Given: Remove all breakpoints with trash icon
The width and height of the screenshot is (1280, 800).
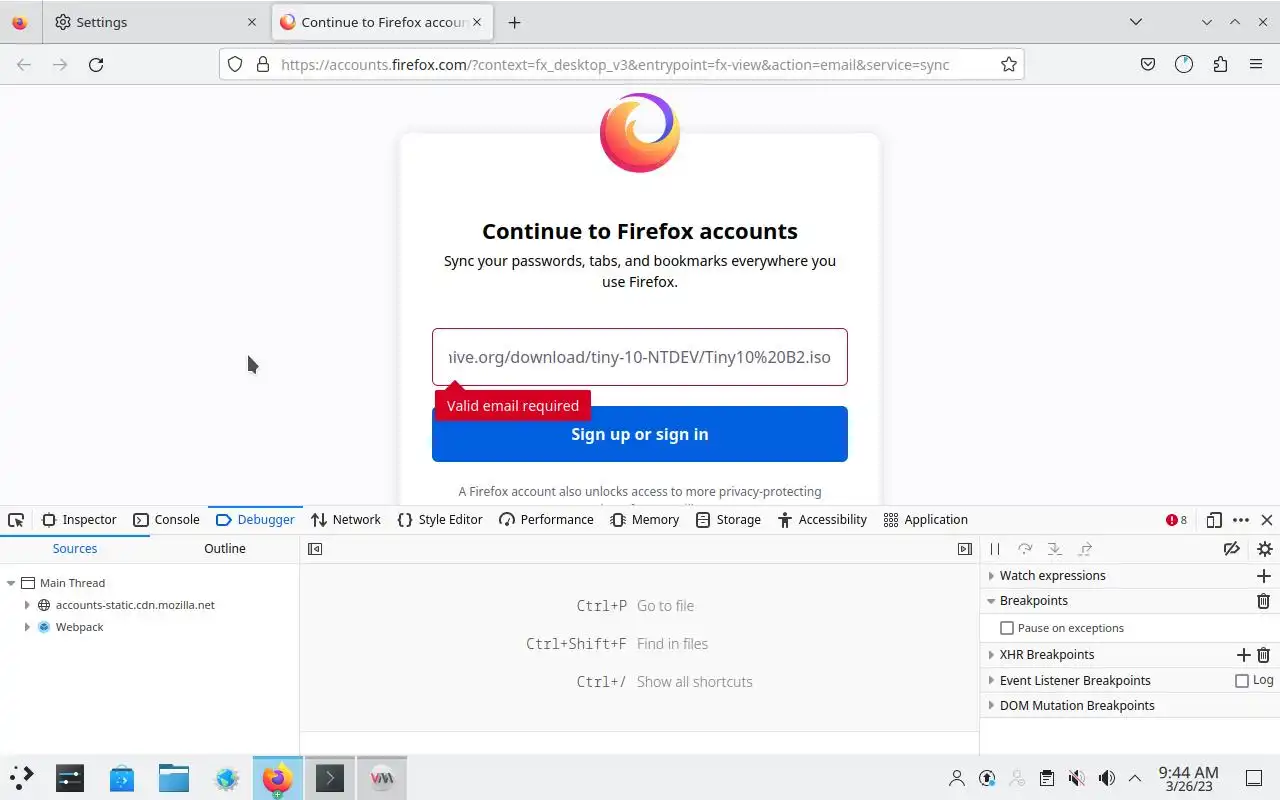Looking at the screenshot, I should click(x=1264, y=601).
